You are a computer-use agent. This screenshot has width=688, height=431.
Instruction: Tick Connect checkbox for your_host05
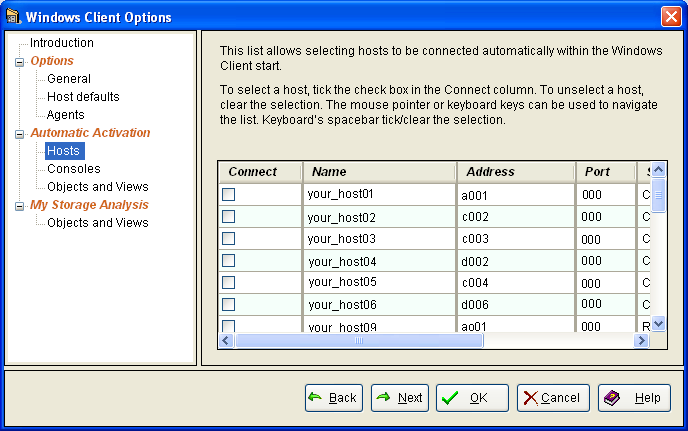[x=229, y=282]
